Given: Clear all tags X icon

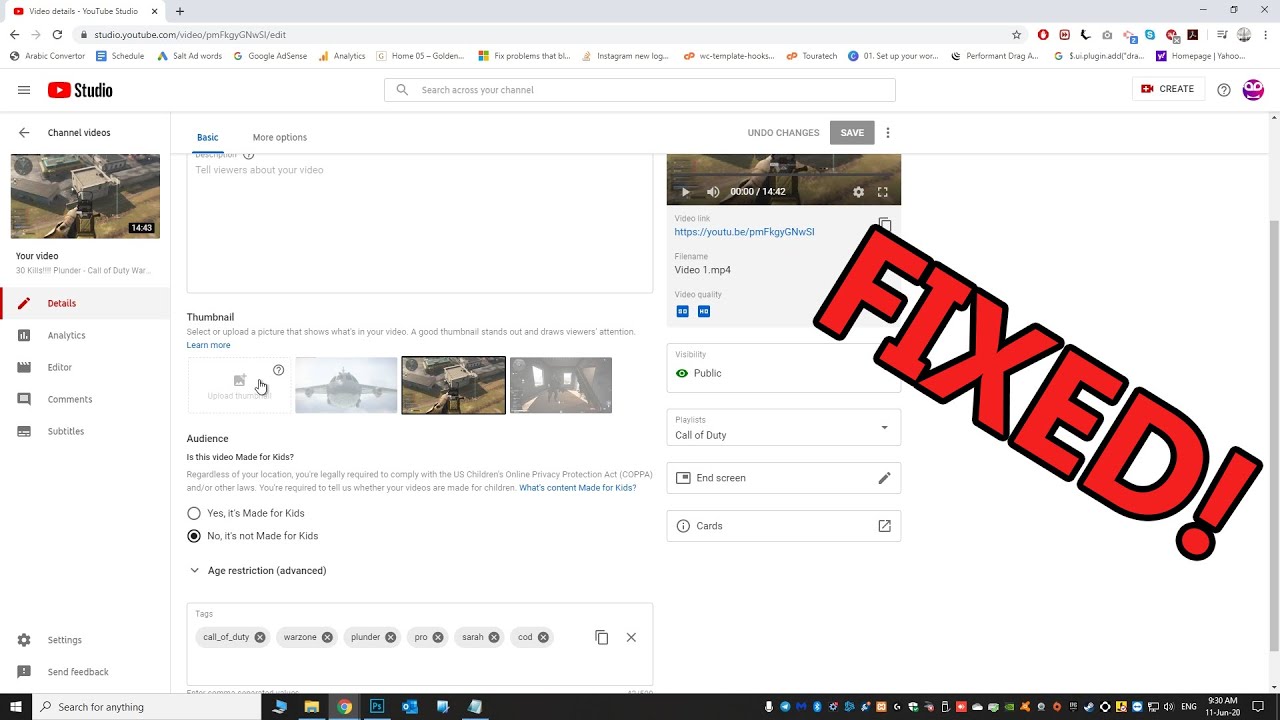Looking at the screenshot, I should coord(631,637).
